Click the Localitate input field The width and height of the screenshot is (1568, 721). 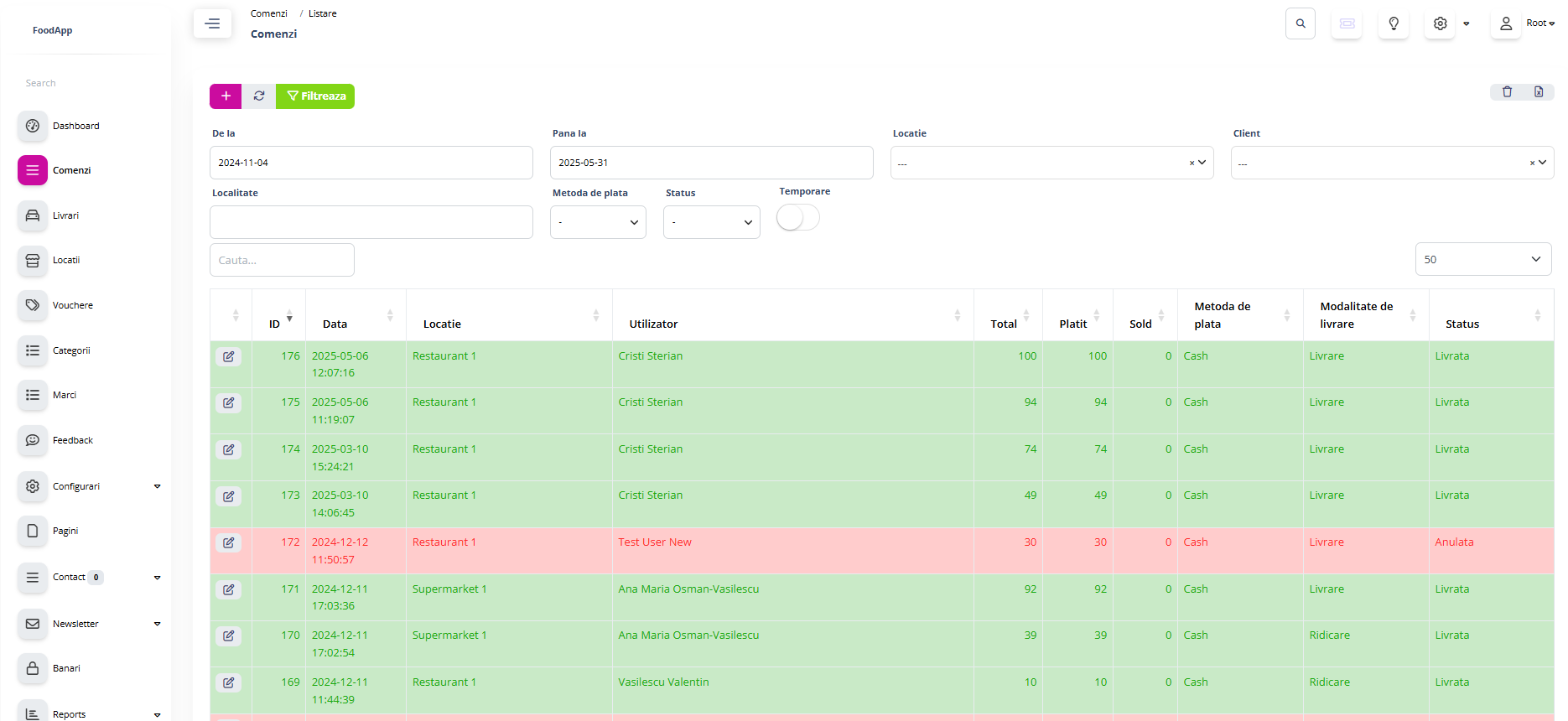click(371, 222)
